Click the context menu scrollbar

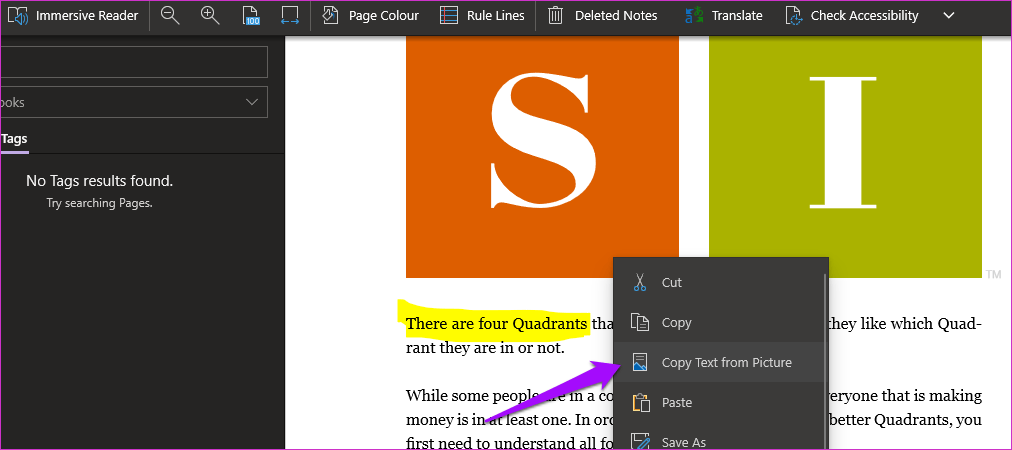click(826, 362)
